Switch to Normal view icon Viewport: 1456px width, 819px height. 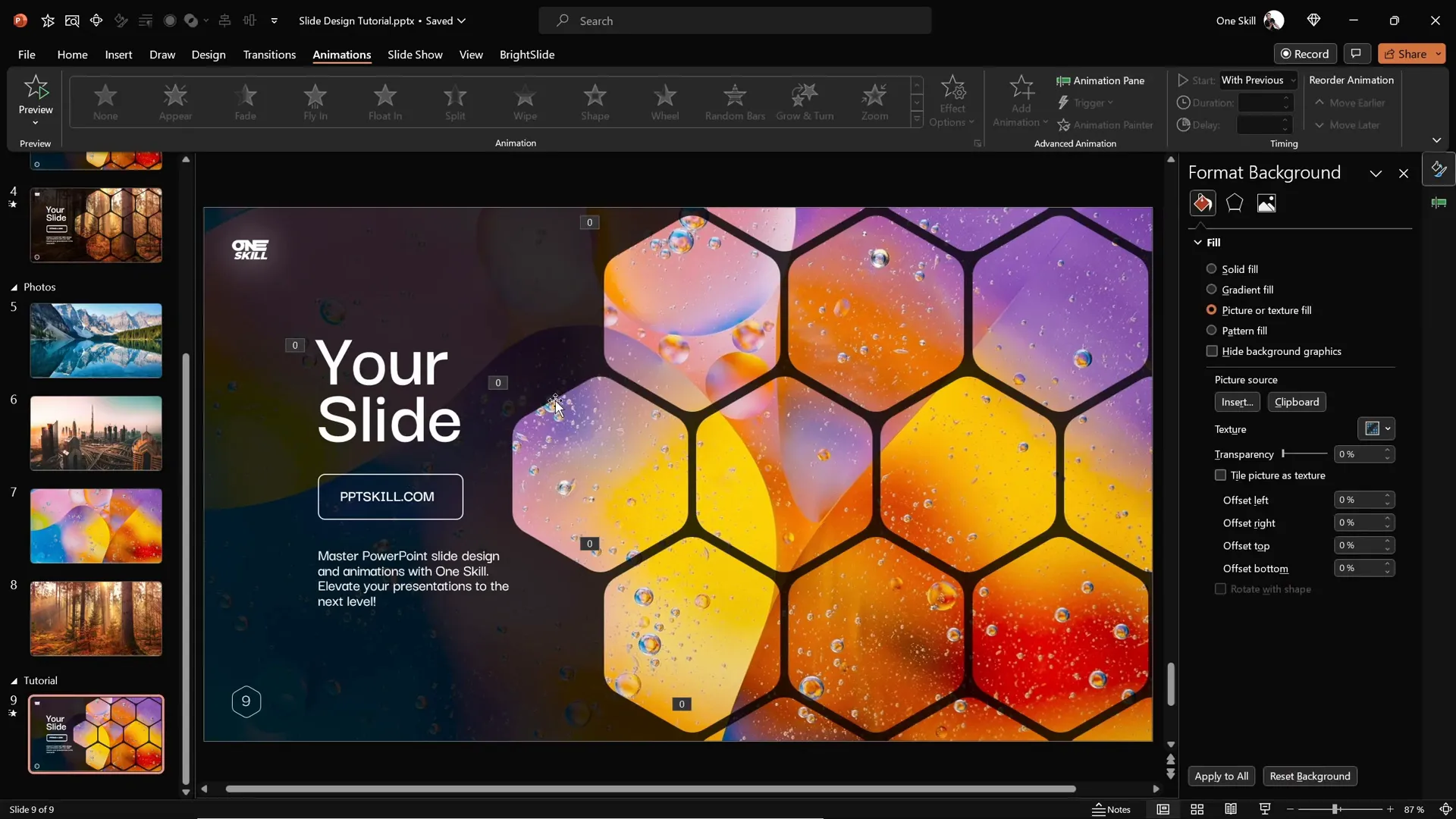tap(1163, 809)
